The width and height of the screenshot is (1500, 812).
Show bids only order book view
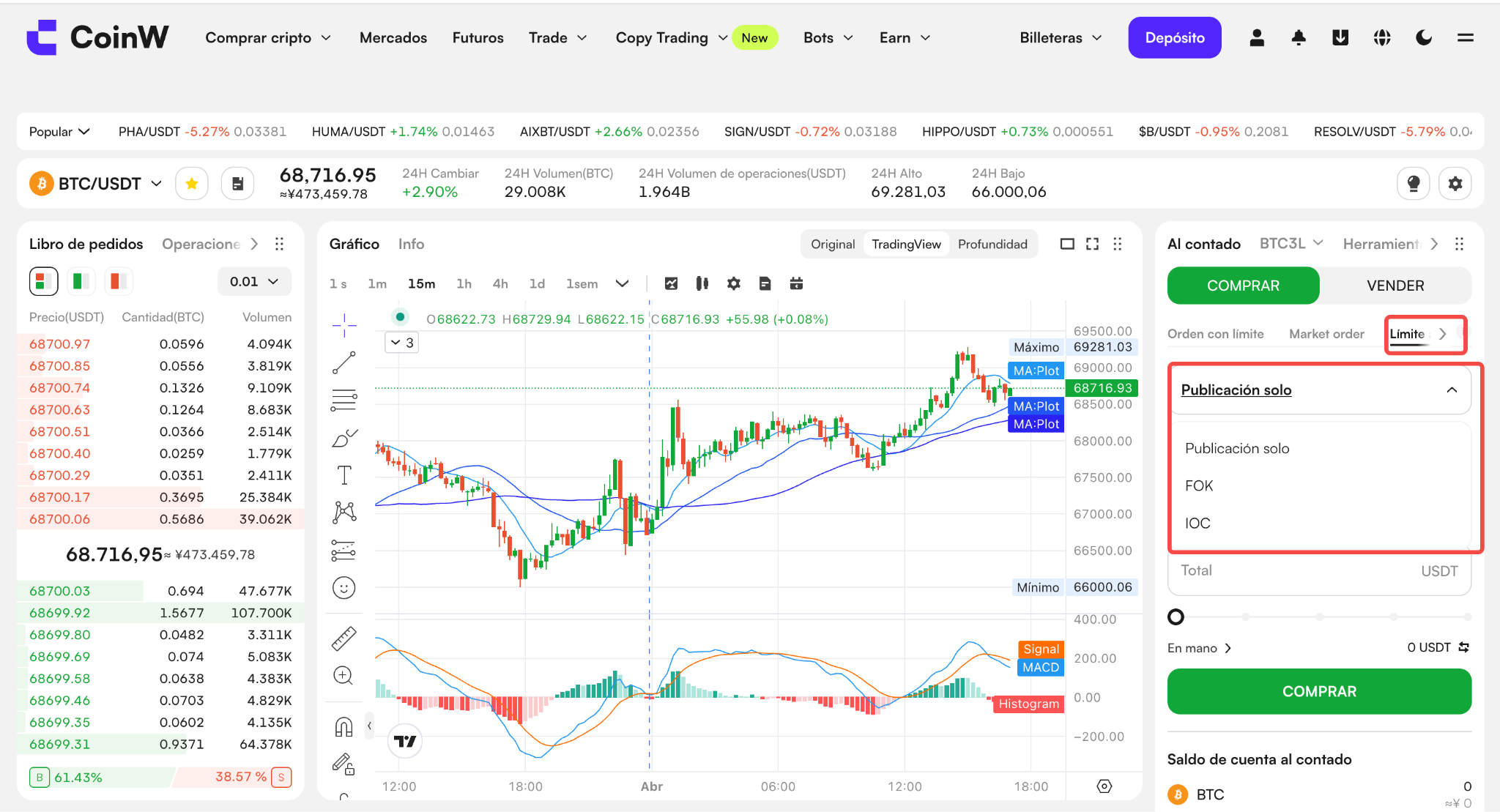[x=81, y=281]
